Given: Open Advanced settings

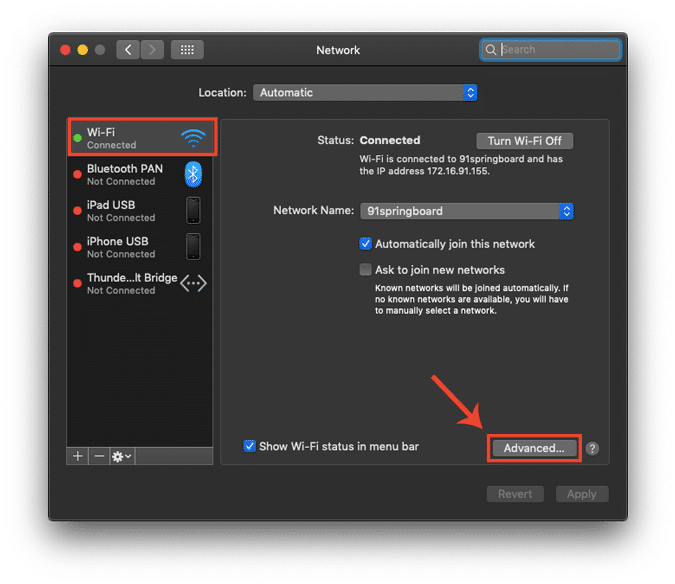Looking at the screenshot, I should pyautogui.click(x=534, y=448).
